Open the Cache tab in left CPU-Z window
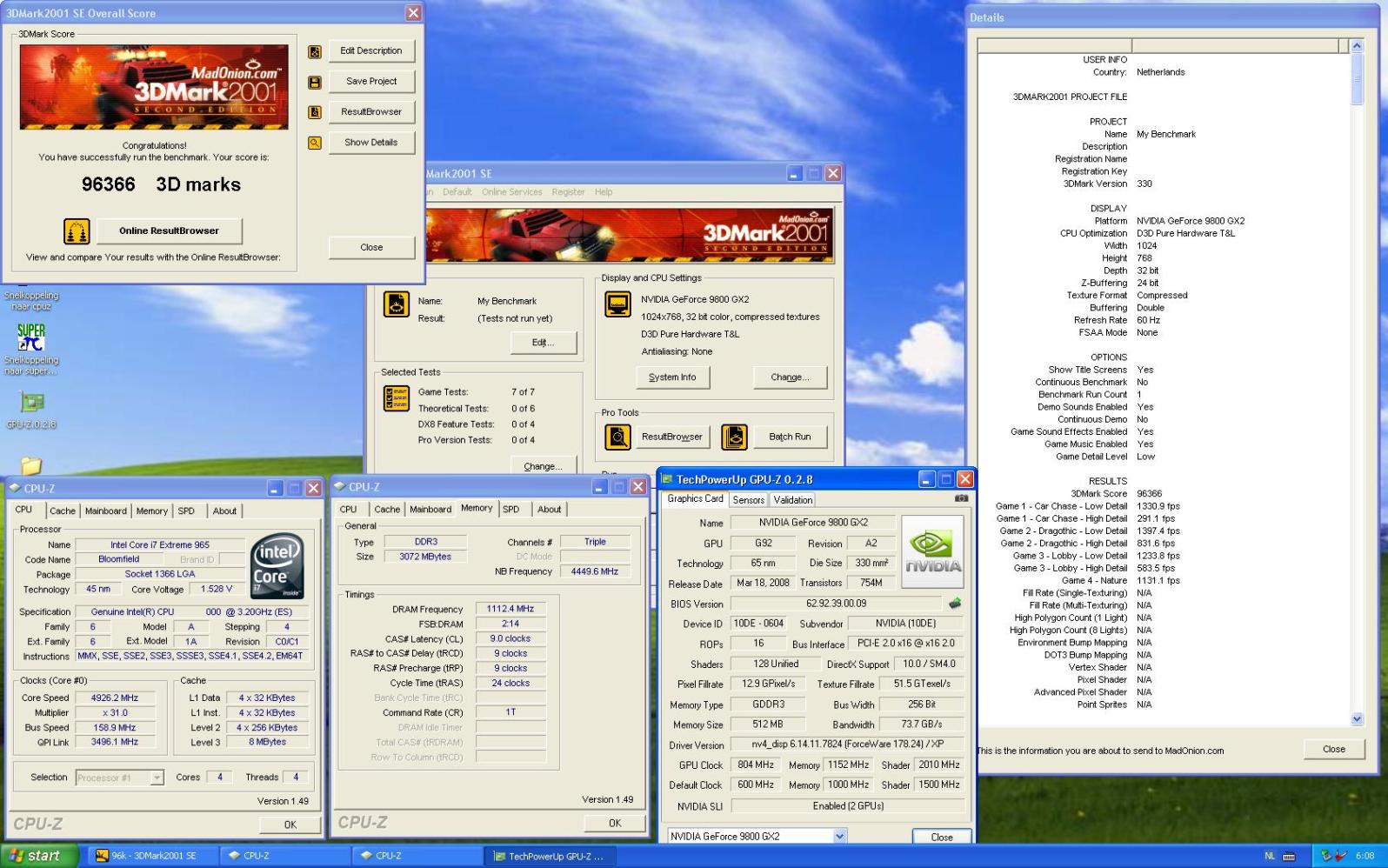Screen dimensions: 1388x868 click(x=63, y=511)
